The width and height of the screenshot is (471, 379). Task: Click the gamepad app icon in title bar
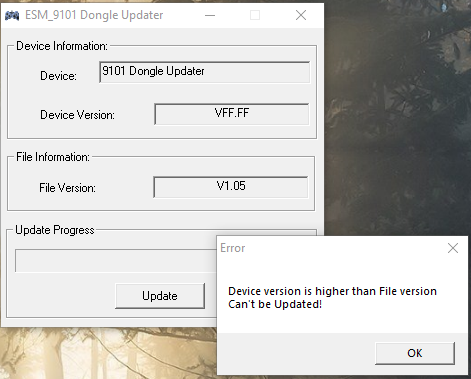point(12,15)
